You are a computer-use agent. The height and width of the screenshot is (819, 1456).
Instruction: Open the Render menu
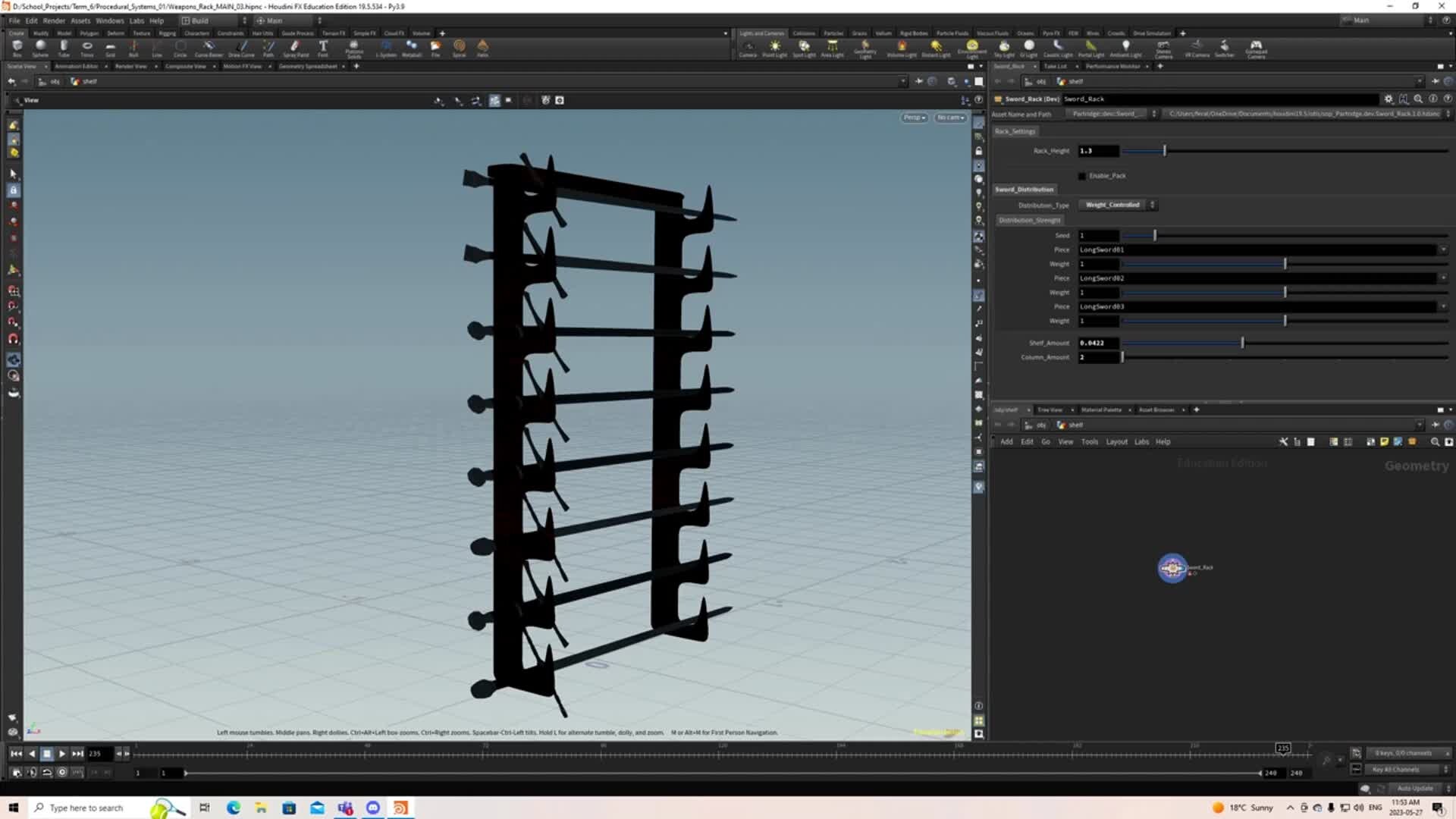[54, 20]
